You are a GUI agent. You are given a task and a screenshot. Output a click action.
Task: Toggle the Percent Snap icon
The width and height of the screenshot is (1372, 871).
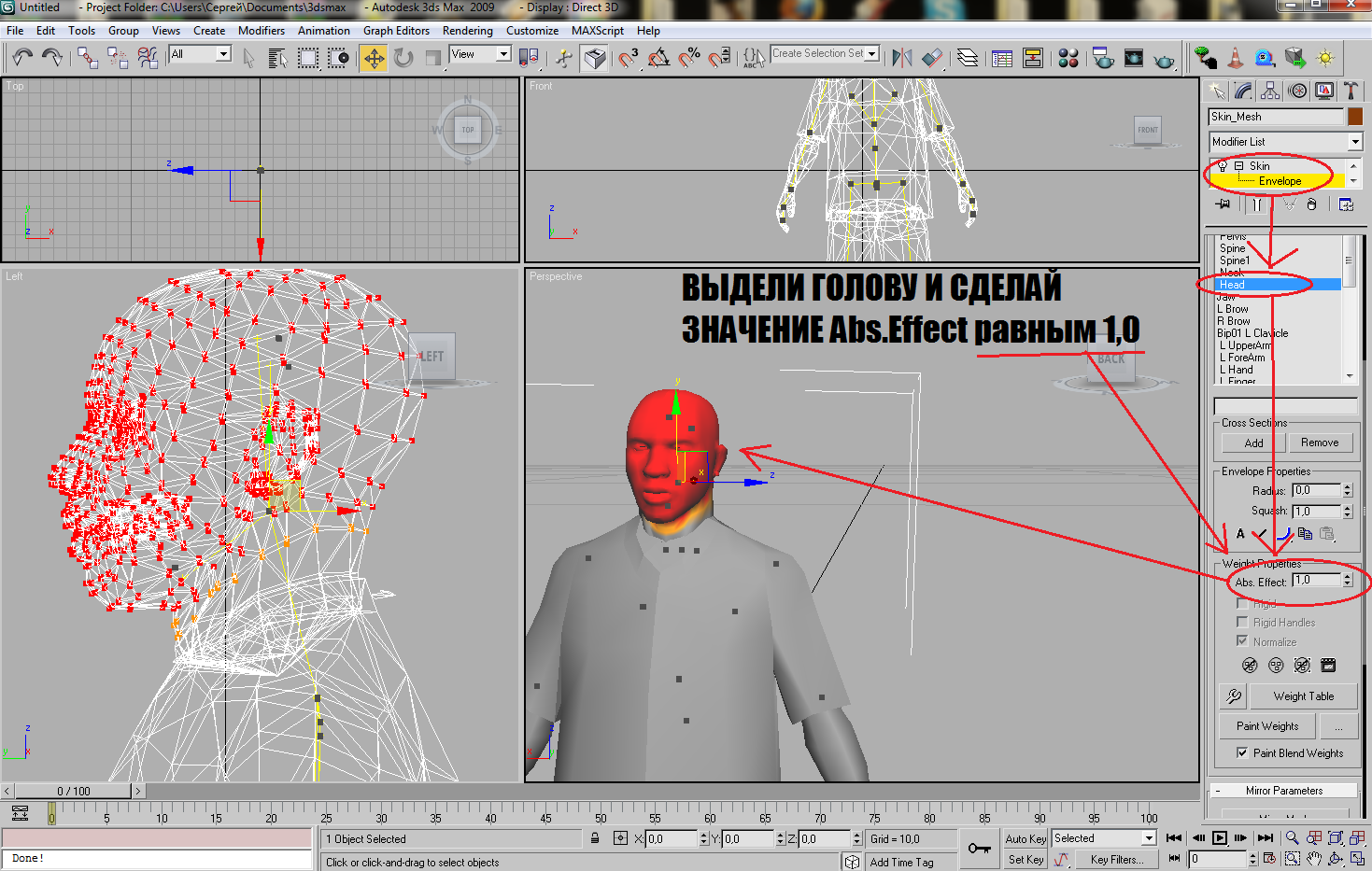[689, 58]
